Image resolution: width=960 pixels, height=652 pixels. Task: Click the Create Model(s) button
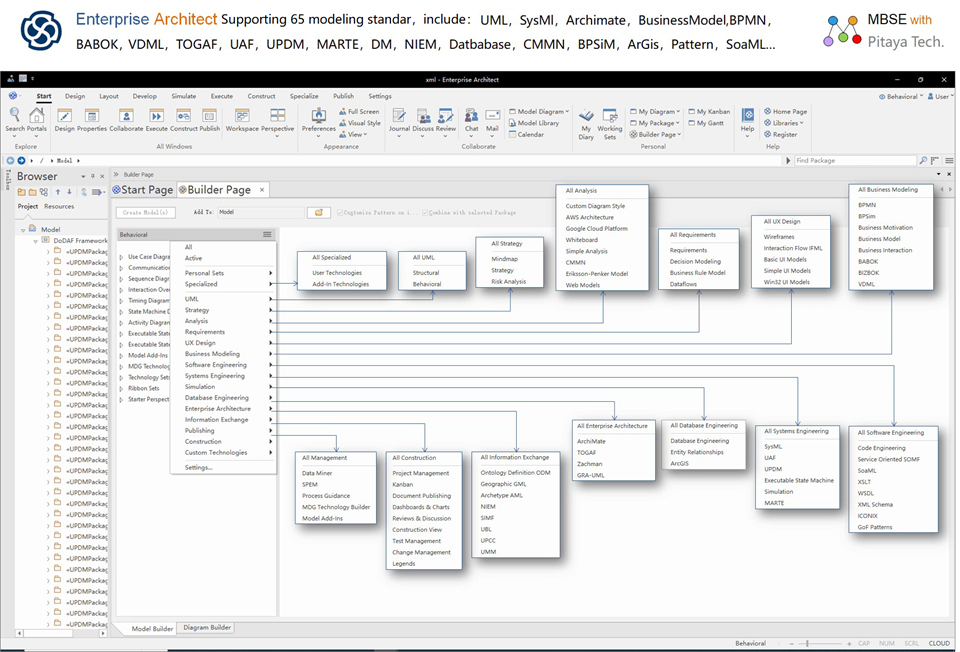coord(145,212)
